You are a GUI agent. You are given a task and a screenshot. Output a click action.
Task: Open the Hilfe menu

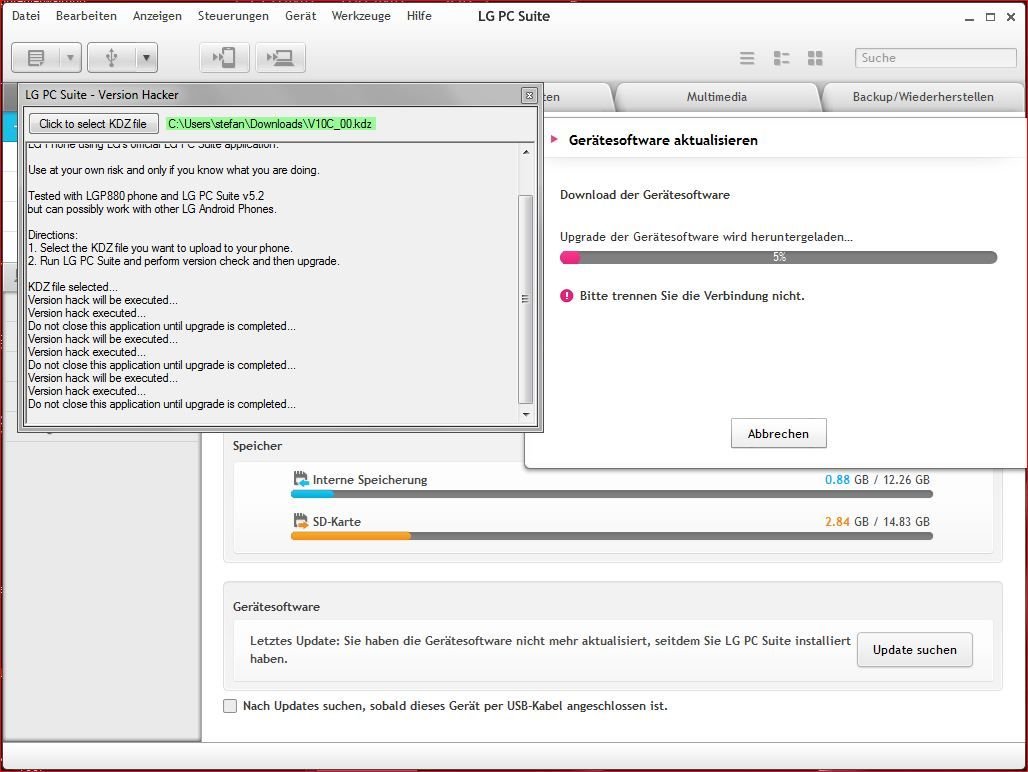click(419, 16)
